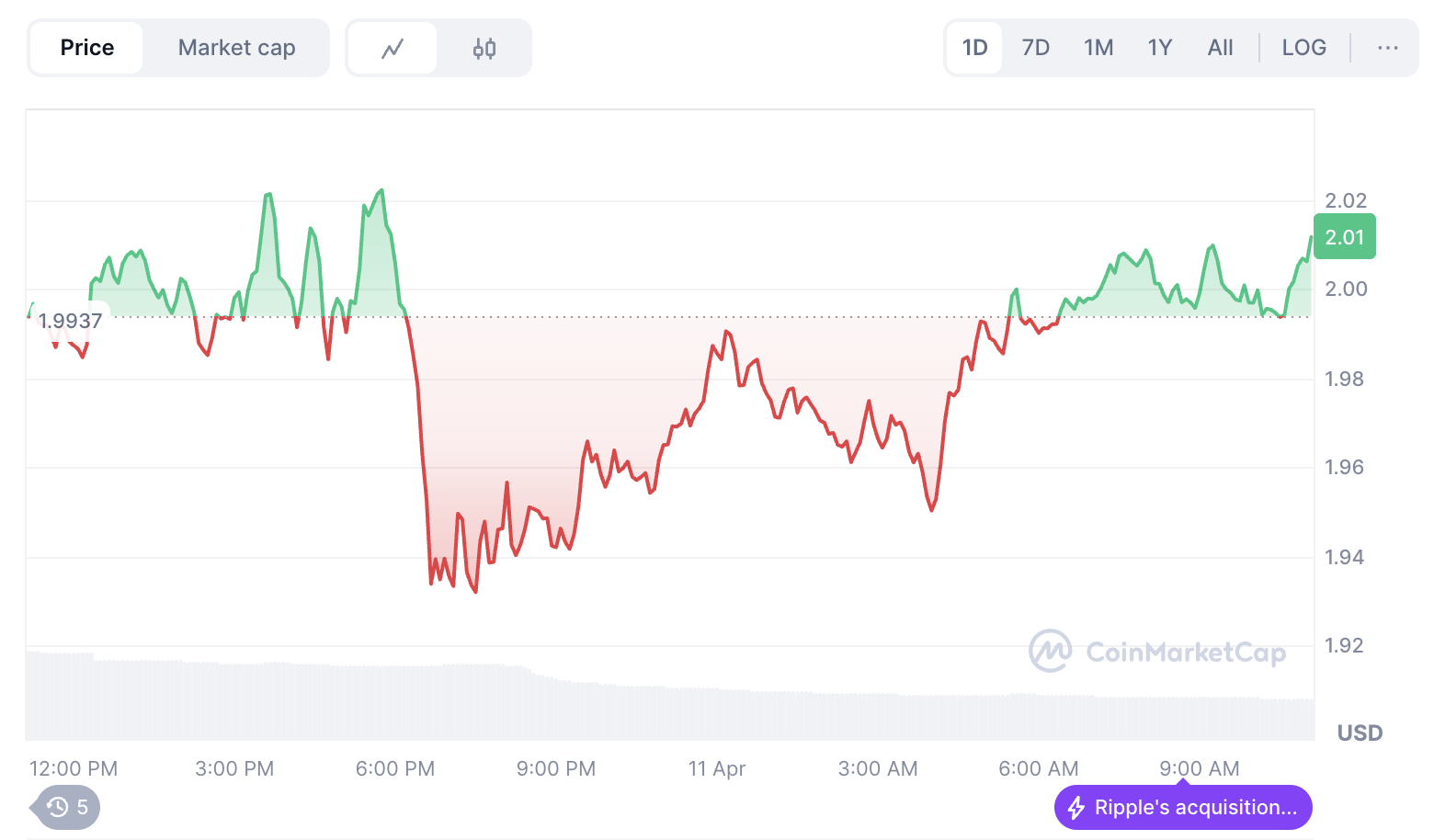Click the history badge showing 5
This screenshot has width=1434, height=840.
[67, 807]
